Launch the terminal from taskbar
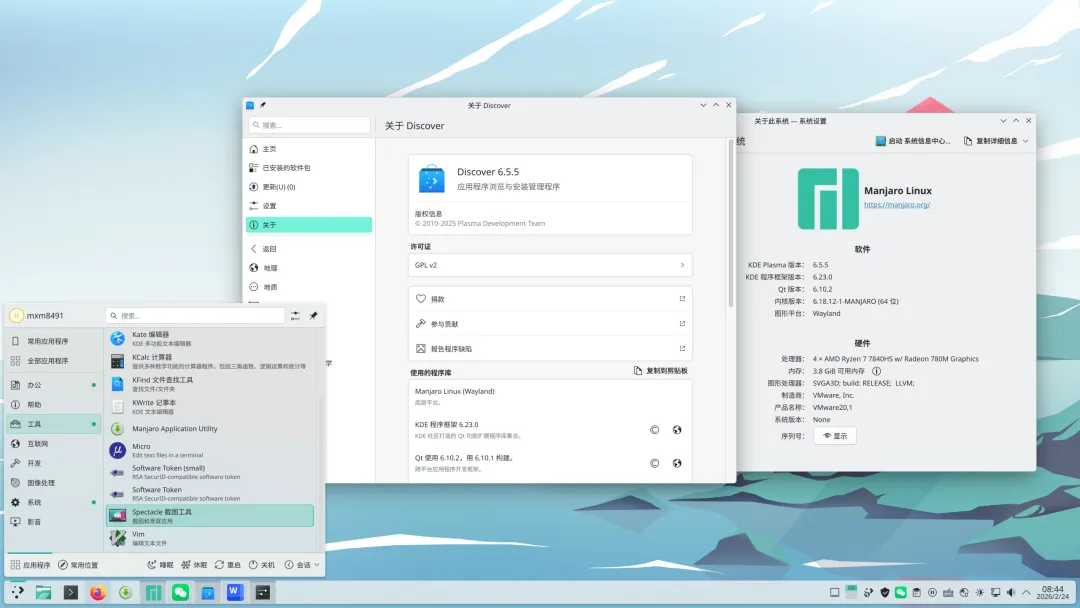This screenshot has width=1080, height=608. (70, 592)
